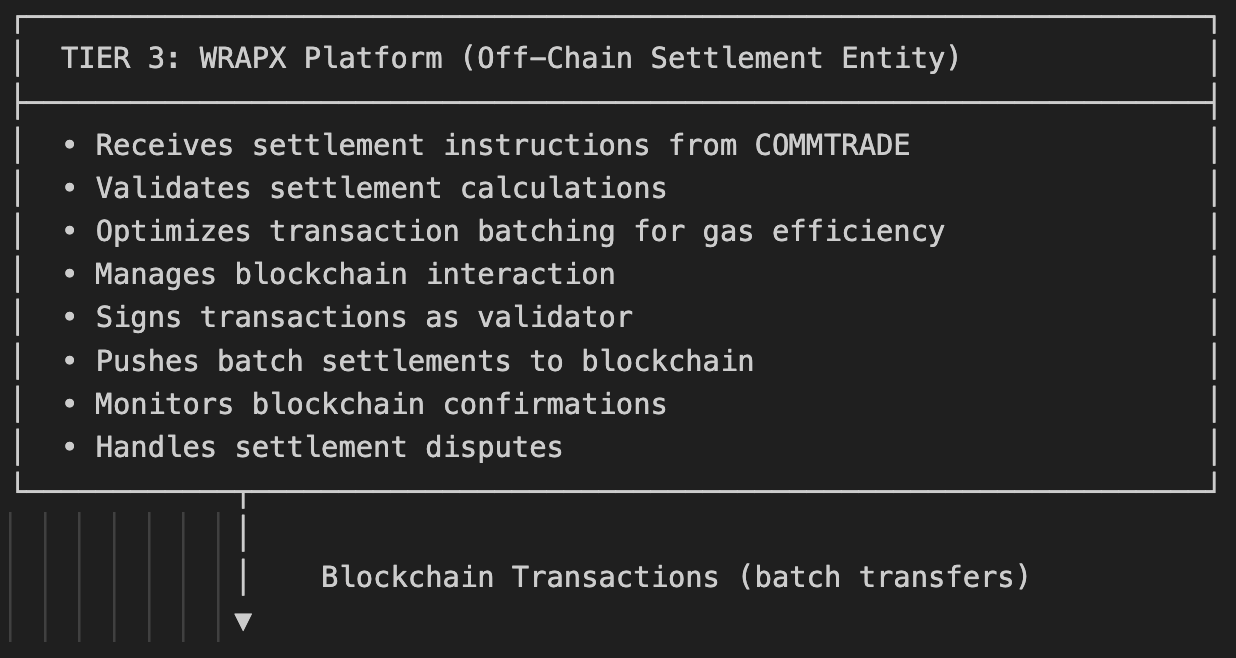The width and height of the screenshot is (1236, 658).
Task: Click the "Optimizes transaction batching" text
Action: click(355, 231)
